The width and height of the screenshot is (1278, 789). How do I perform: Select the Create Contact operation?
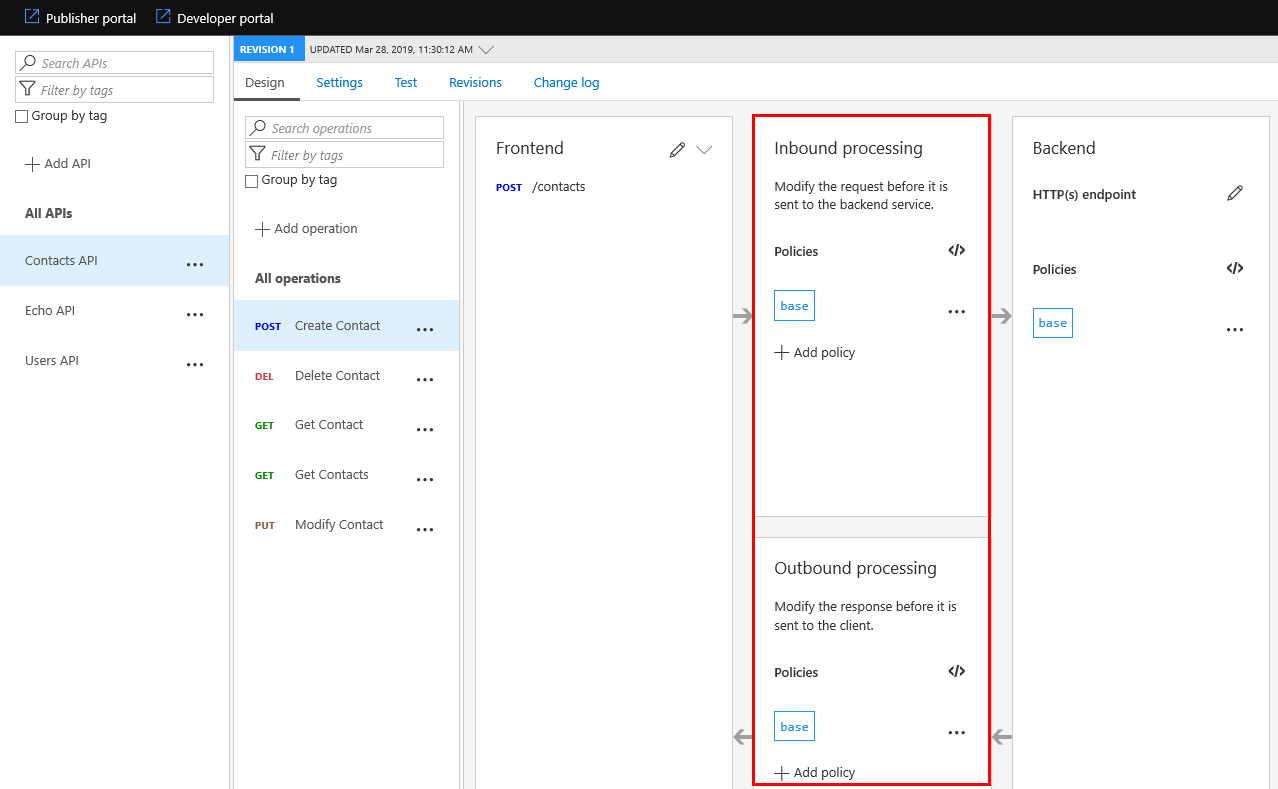[x=346, y=326]
